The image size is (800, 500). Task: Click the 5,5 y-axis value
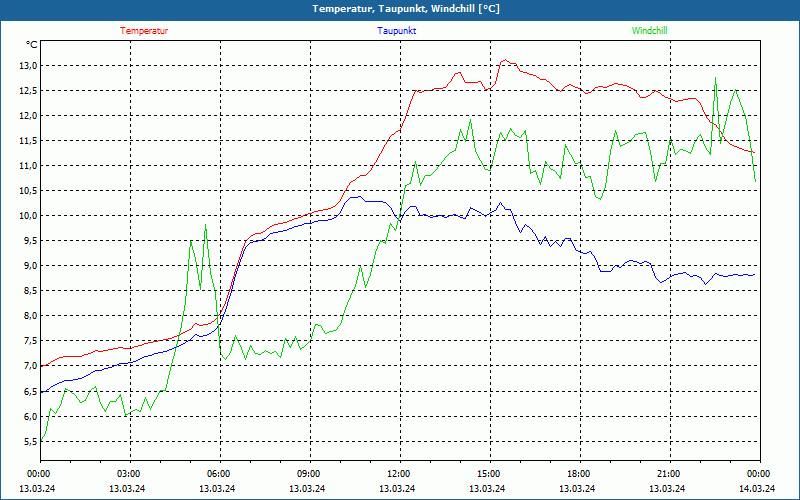pos(31,441)
